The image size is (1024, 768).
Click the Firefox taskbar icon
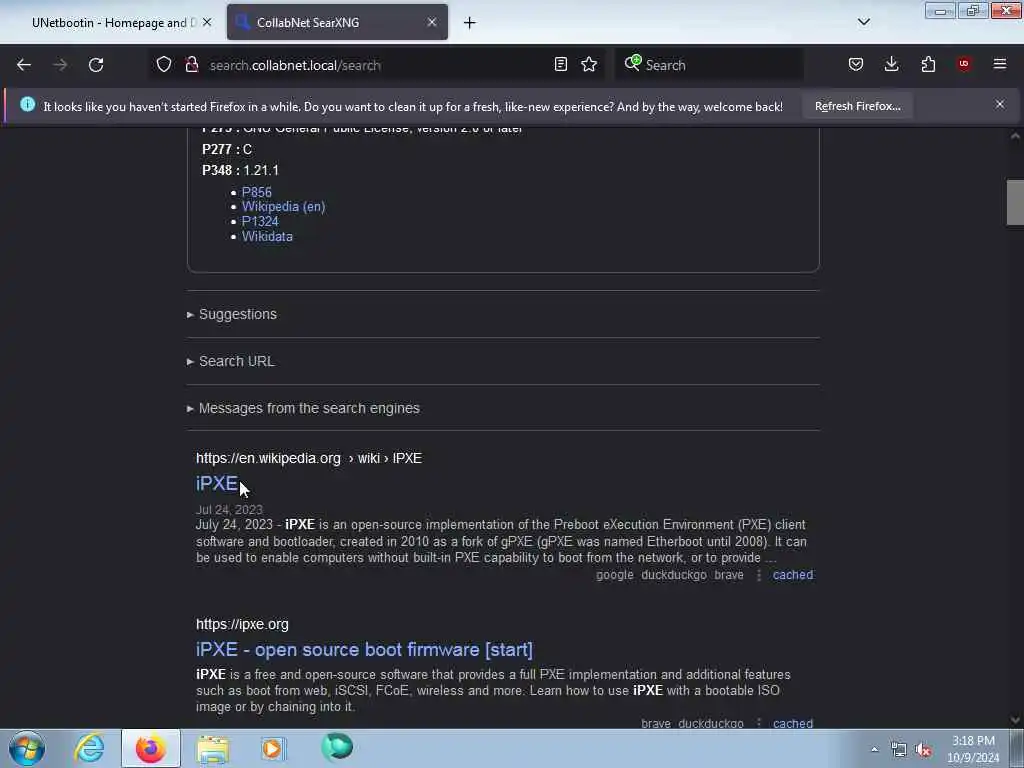click(151, 748)
